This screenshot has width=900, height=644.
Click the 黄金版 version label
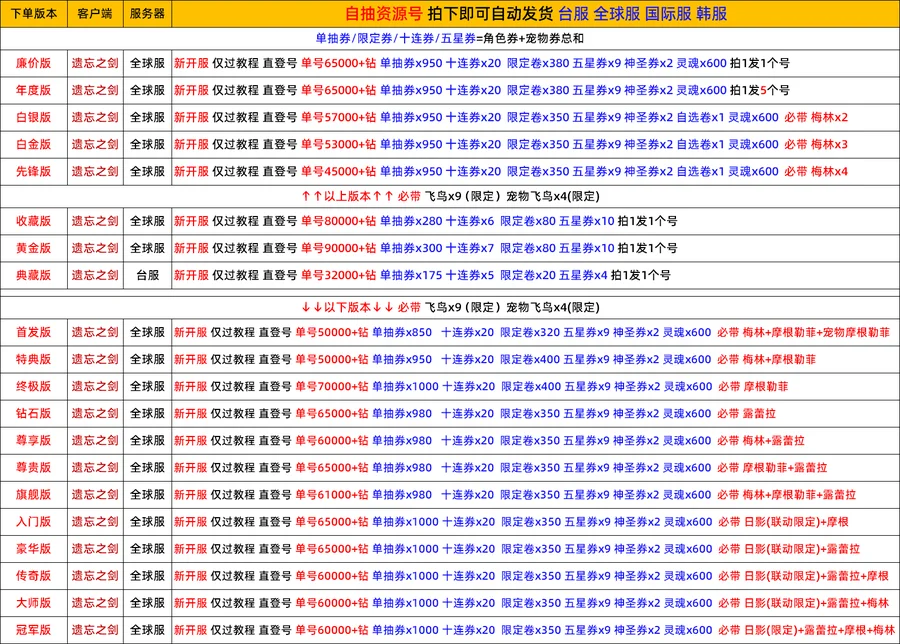click(33, 248)
